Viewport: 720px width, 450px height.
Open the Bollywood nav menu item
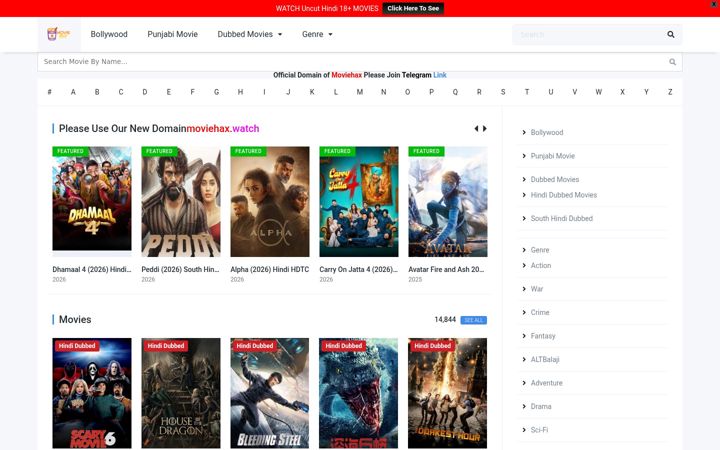point(109,34)
